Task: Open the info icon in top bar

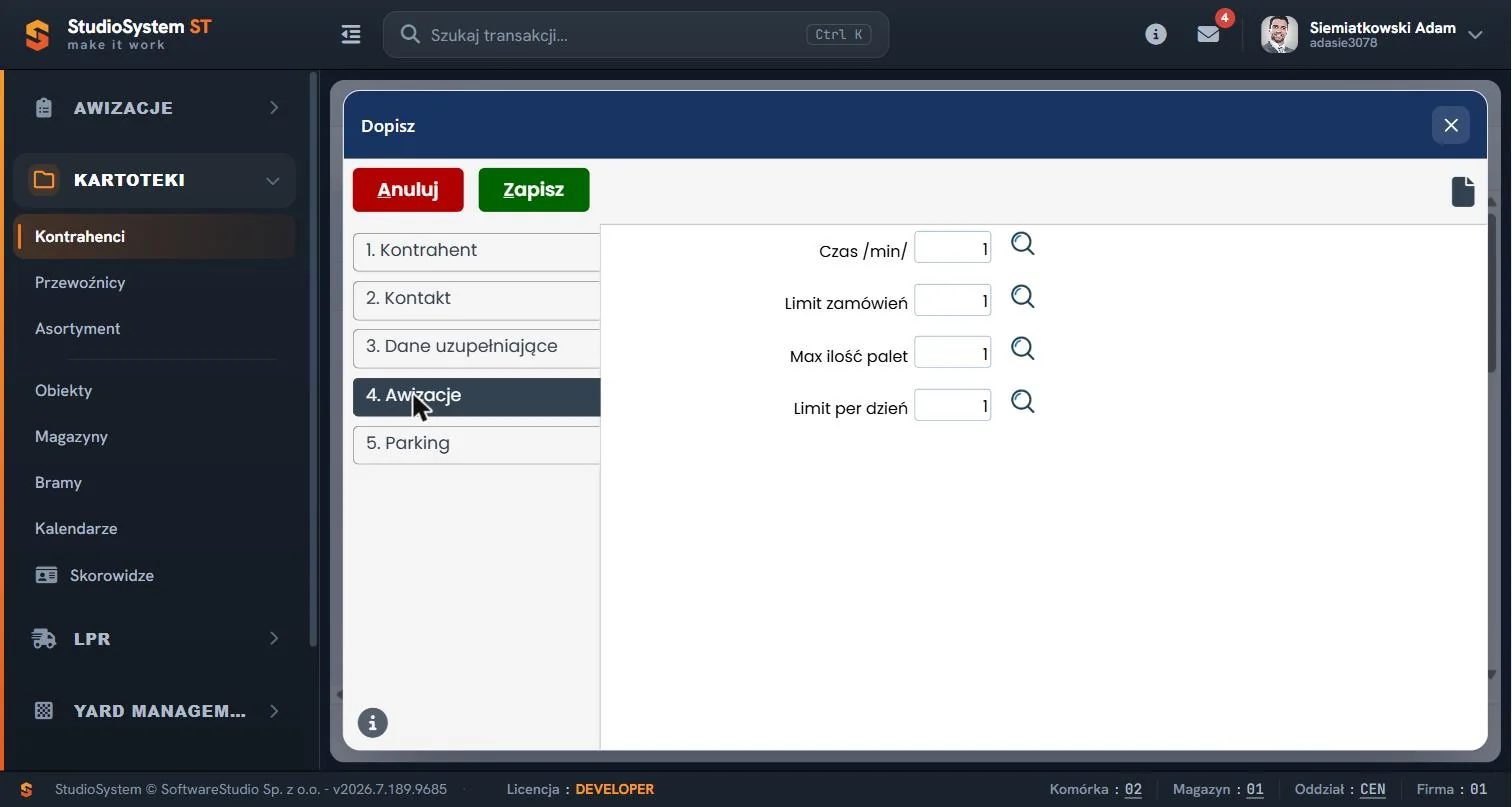Action: (x=1156, y=34)
